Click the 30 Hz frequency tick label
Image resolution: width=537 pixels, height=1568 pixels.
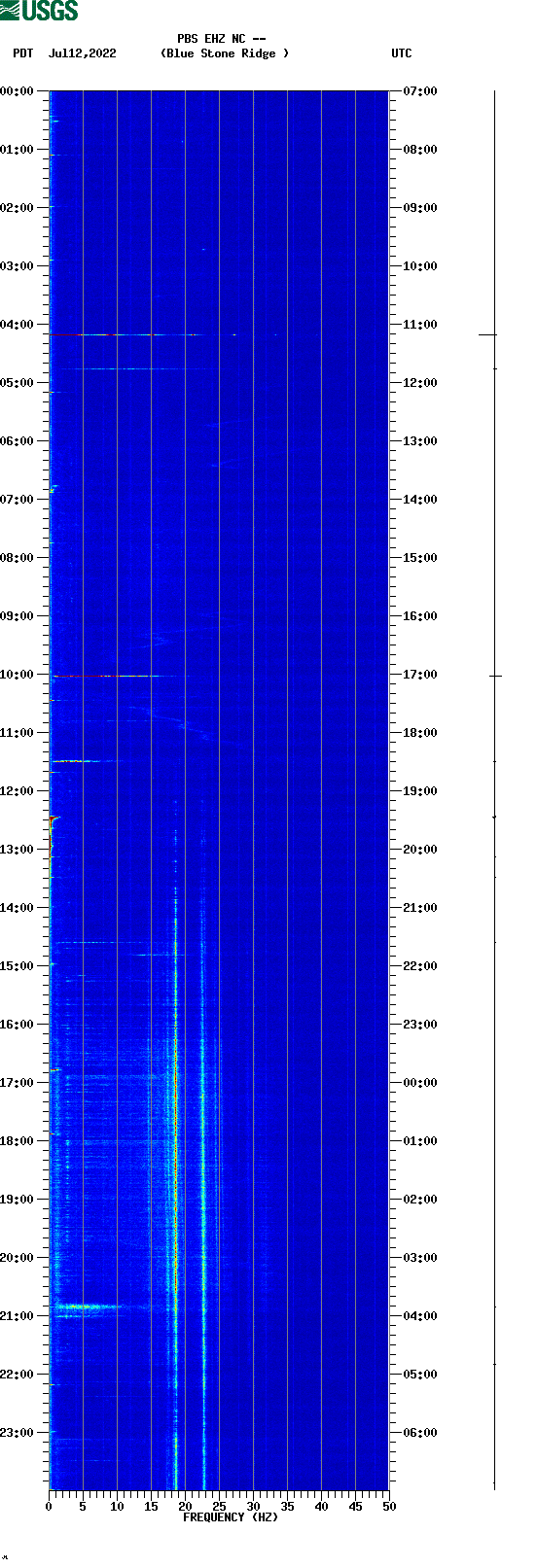click(x=253, y=1507)
